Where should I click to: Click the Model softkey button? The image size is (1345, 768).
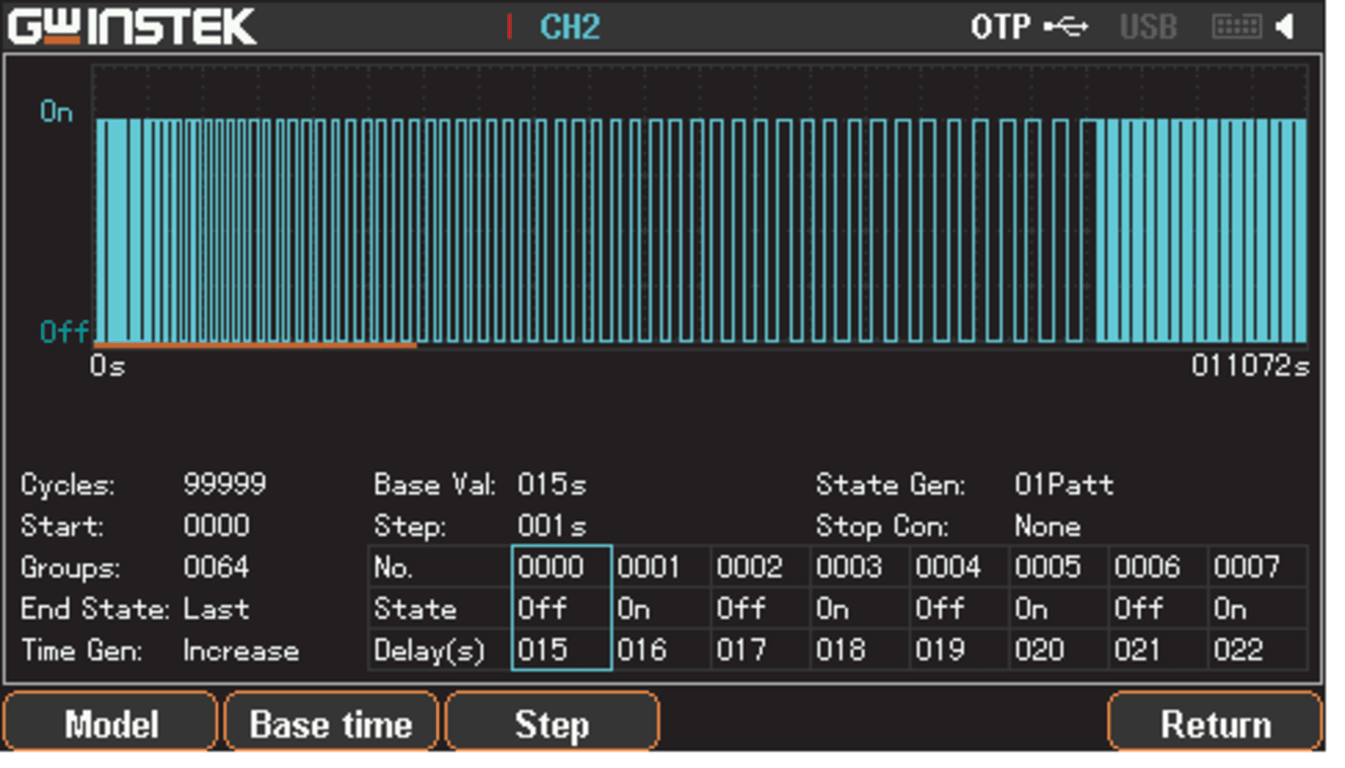coord(110,723)
